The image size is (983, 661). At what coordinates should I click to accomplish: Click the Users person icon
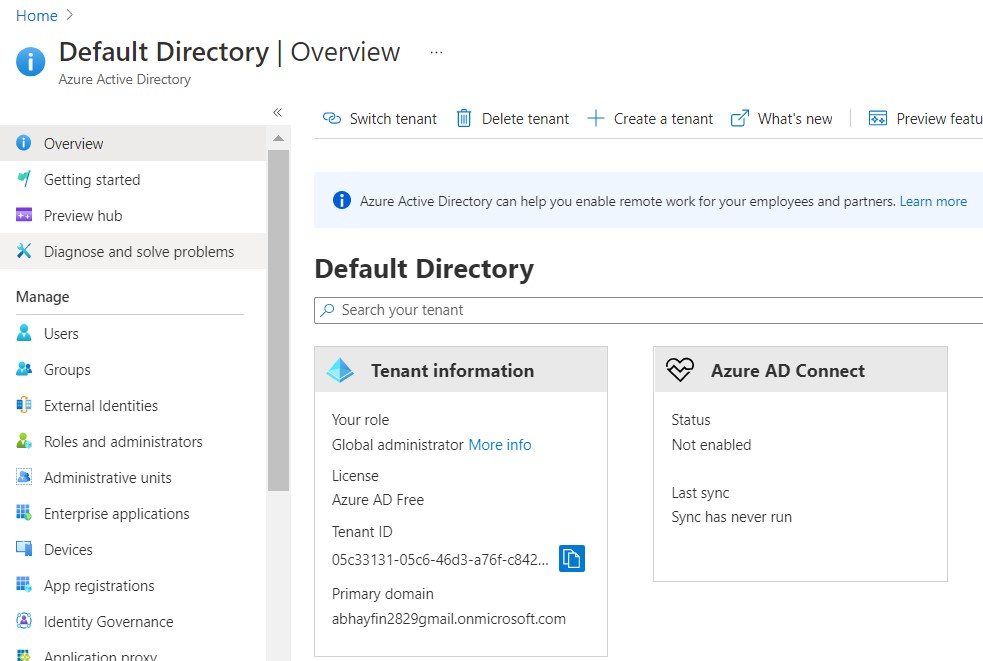pos(24,332)
